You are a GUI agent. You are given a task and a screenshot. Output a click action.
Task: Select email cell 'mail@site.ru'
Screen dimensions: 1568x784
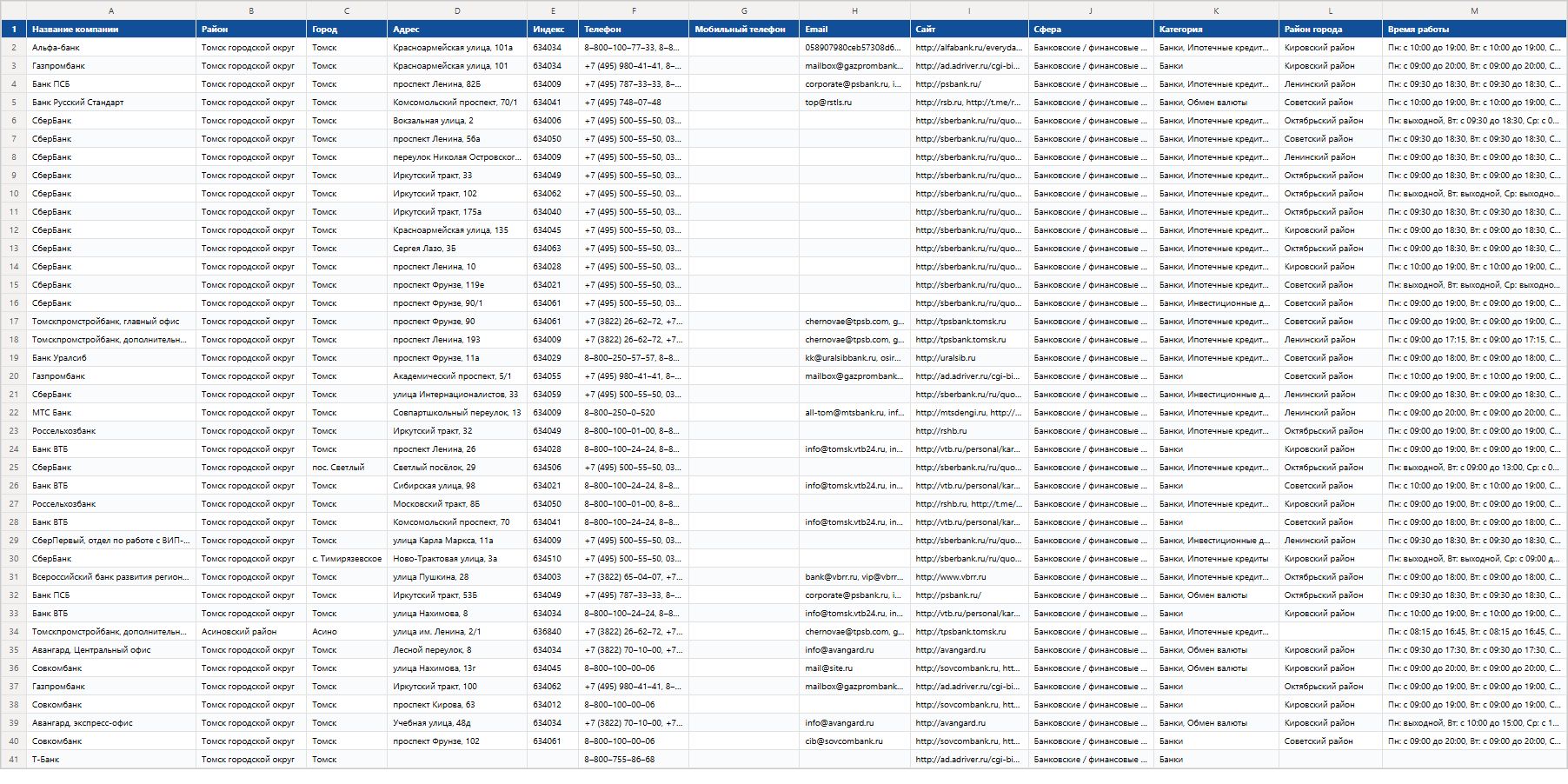pyautogui.click(x=855, y=668)
